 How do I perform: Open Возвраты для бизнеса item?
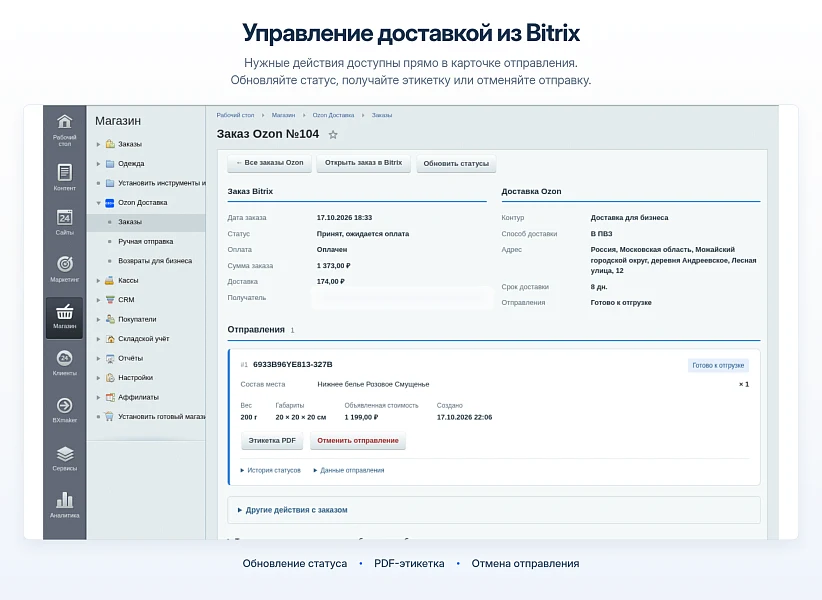(x=155, y=261)
